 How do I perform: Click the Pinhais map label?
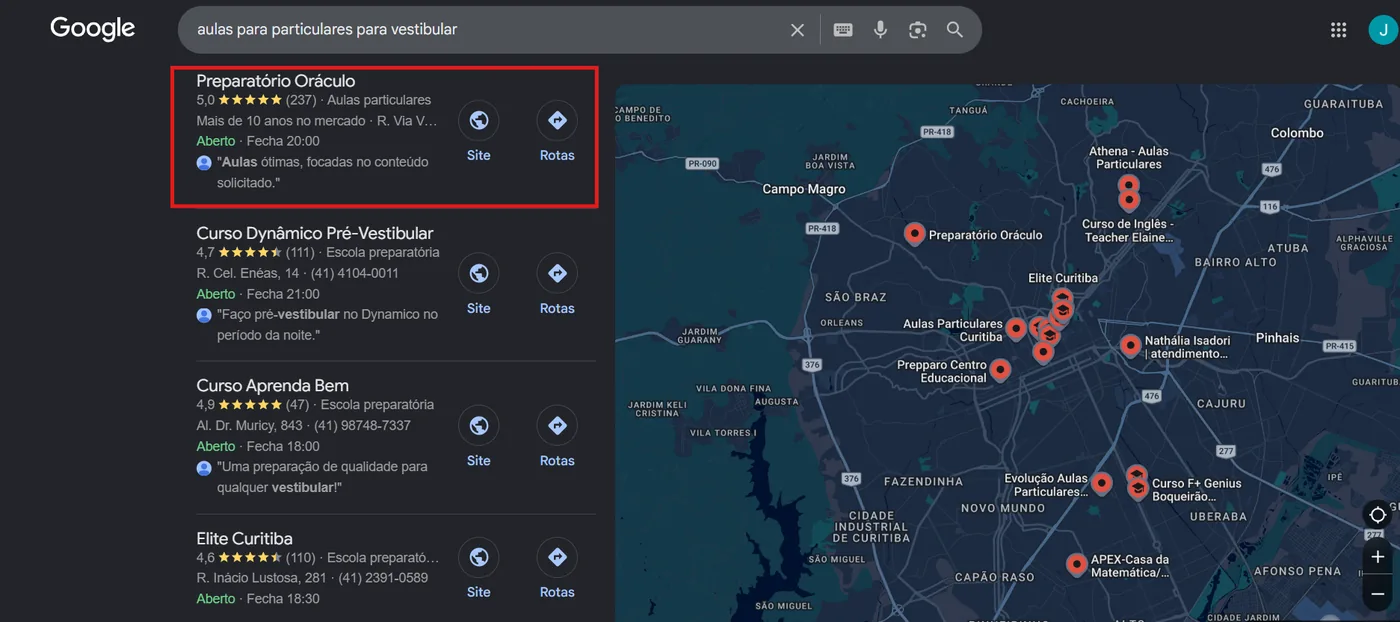point(1277,338)
